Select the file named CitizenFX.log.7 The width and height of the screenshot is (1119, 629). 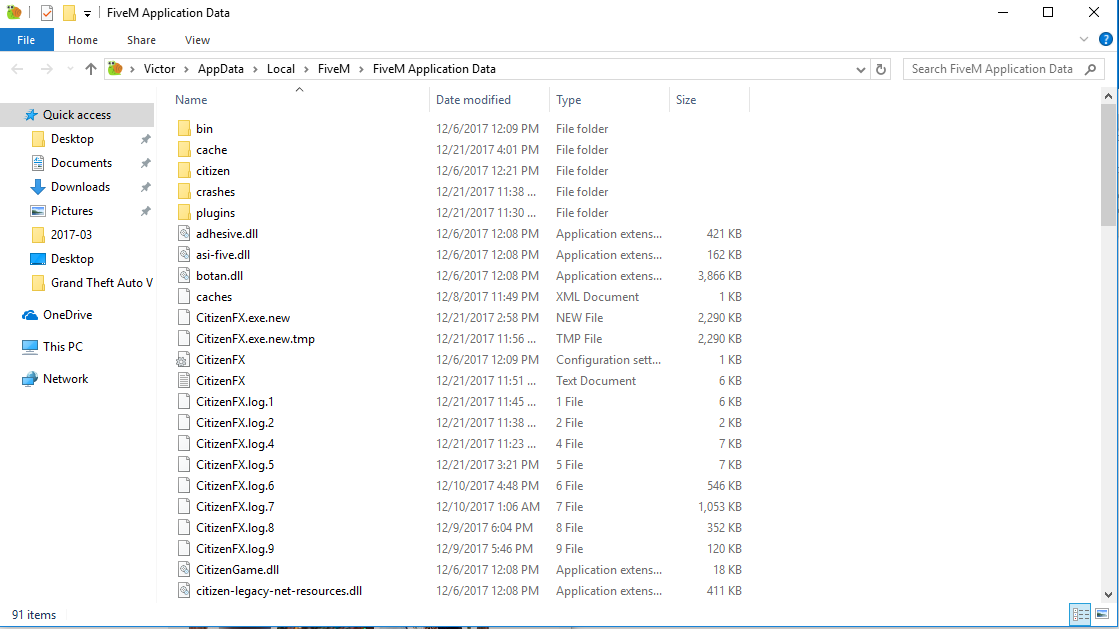(235, 507)
